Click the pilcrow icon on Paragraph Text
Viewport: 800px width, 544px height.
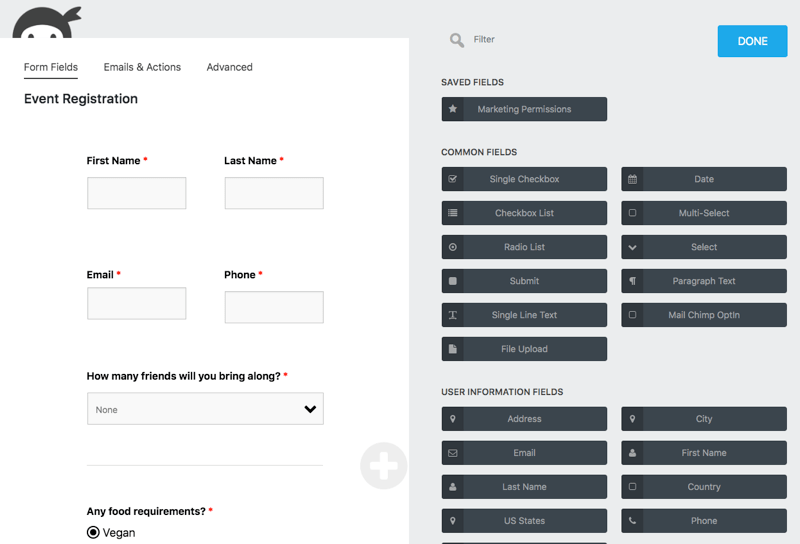[632, 281]
